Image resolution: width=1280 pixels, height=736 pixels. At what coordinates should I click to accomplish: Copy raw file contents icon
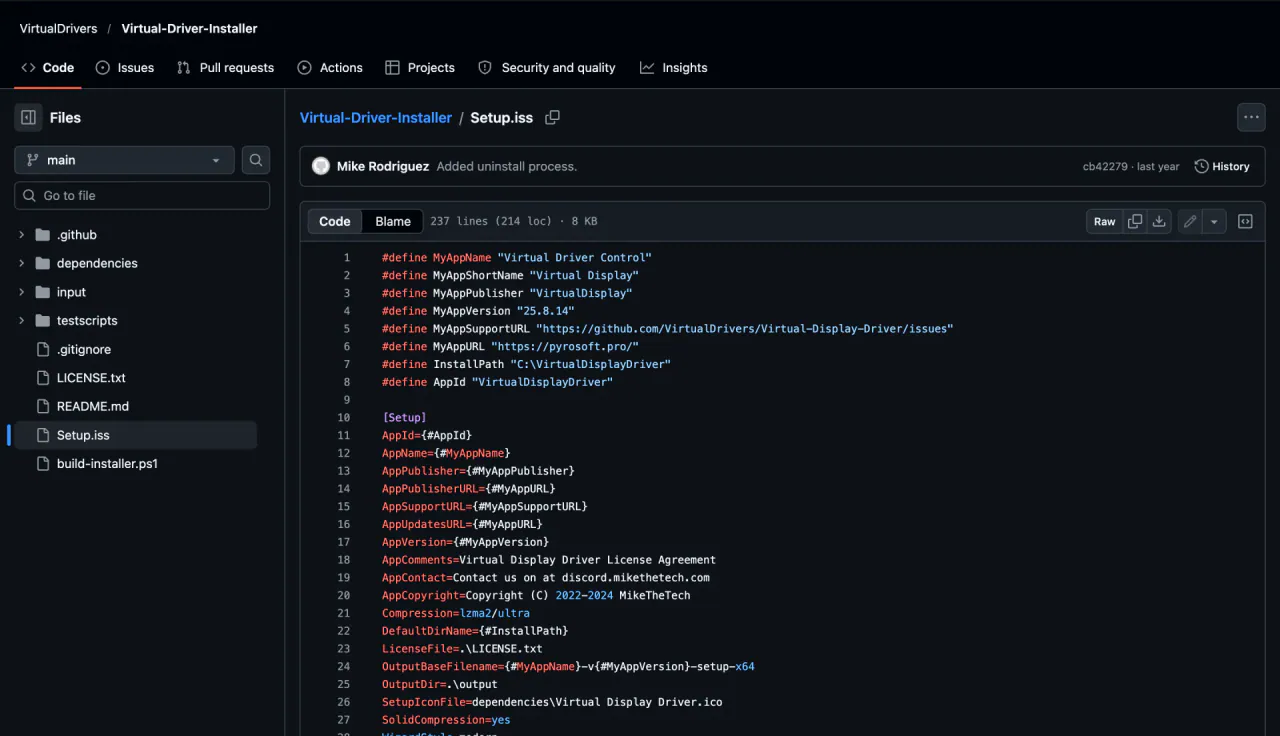click(x=1135, y=222)
